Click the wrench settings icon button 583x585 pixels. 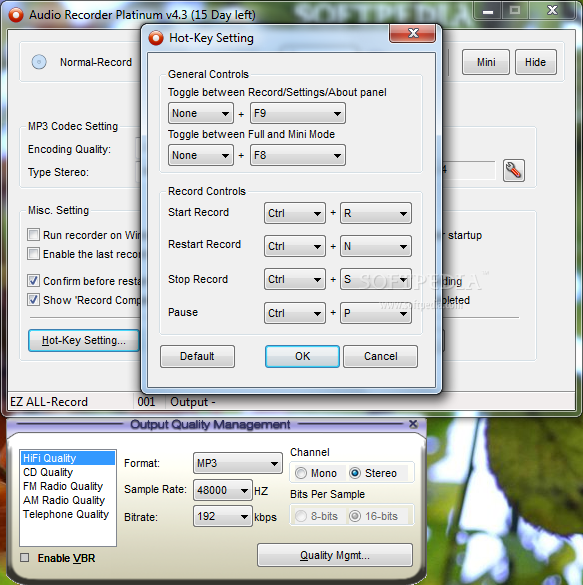point(514,171)
